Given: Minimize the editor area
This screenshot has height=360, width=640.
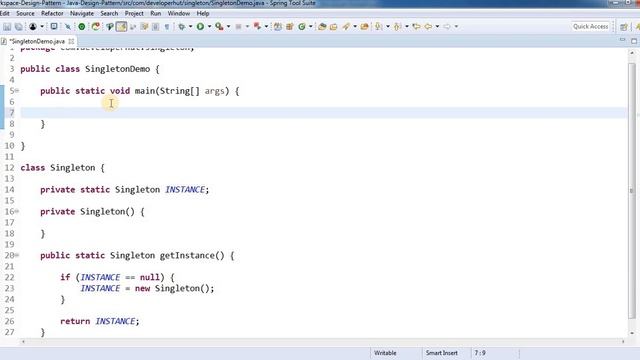Looking at the screenshot, I should click(x=622, y=40).
